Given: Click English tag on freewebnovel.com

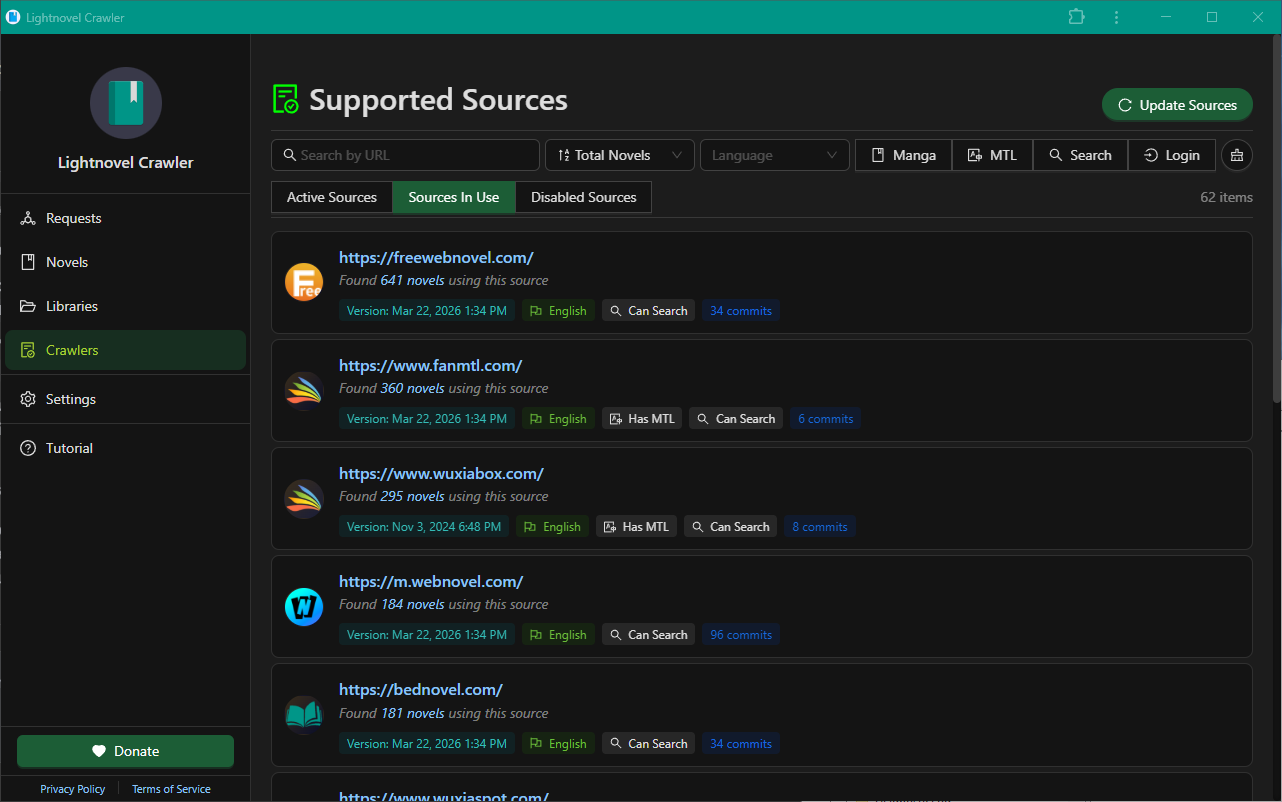Looking at the screenshot, I should pyautogui.click(x=558, y=311).
